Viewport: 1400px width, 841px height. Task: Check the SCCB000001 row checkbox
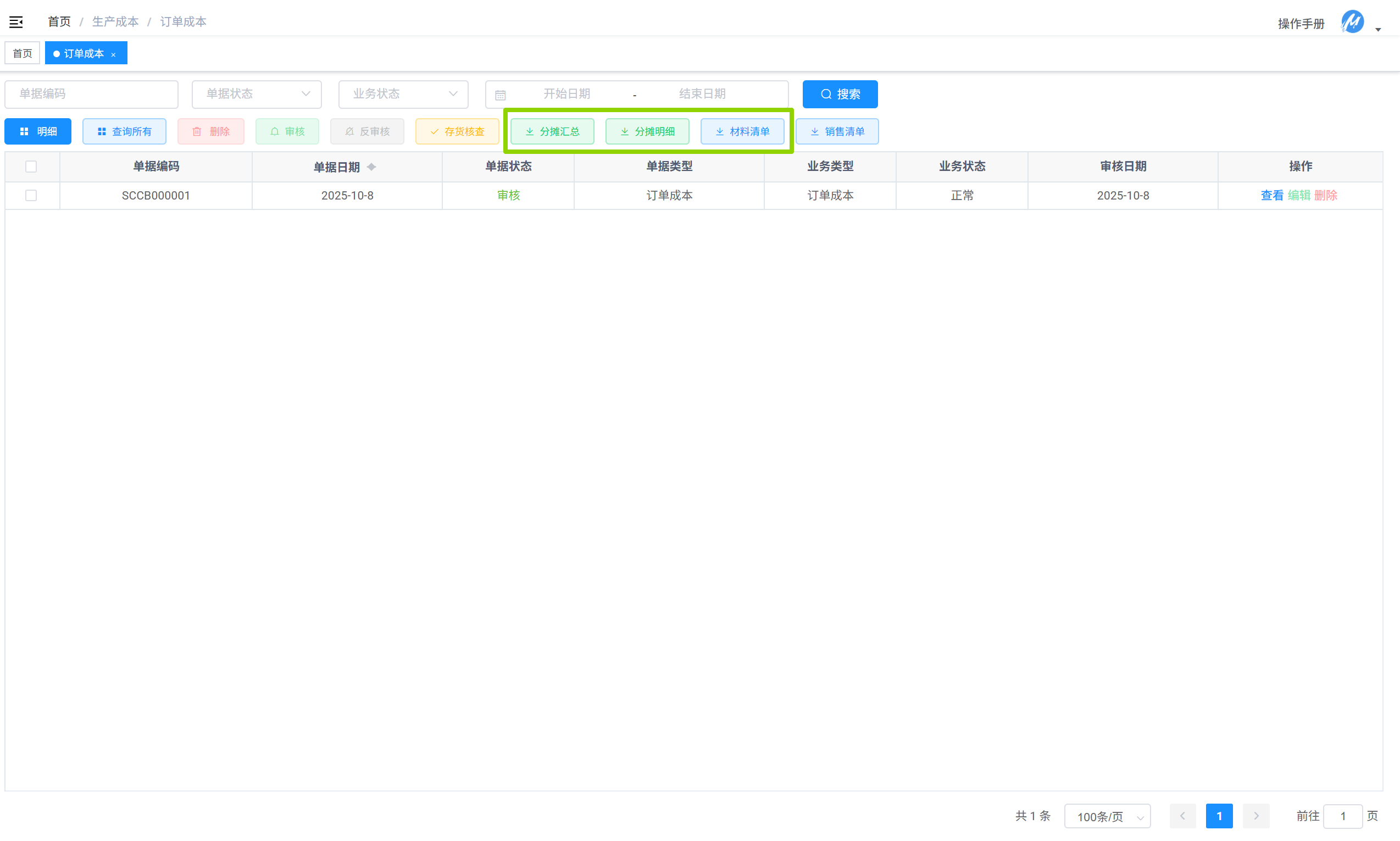click(x=31, y=196)
